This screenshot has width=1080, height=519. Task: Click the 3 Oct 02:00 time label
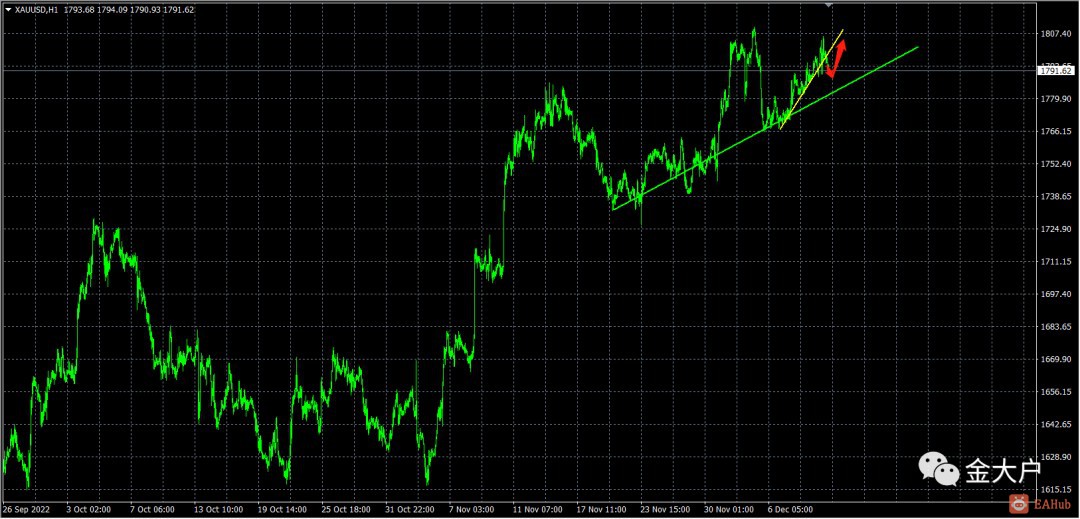[x=90, y=509]
